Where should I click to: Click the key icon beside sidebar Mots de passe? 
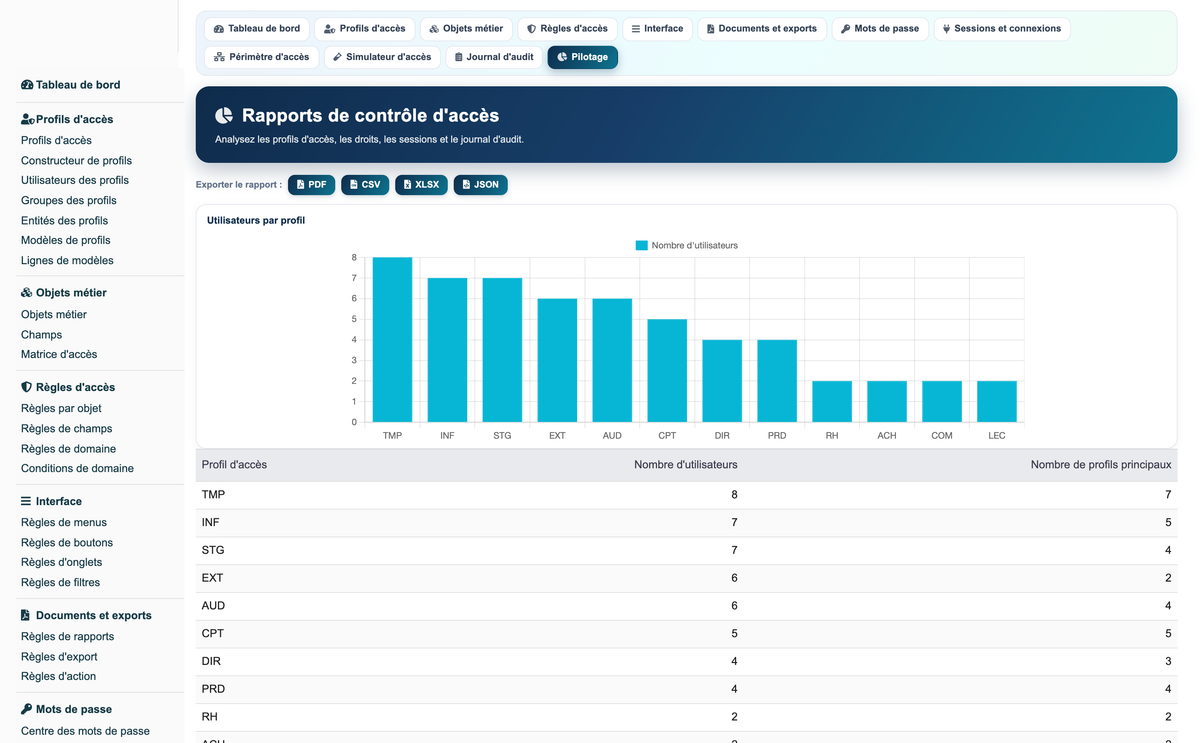pyautogui.click(x=26, y=709)
